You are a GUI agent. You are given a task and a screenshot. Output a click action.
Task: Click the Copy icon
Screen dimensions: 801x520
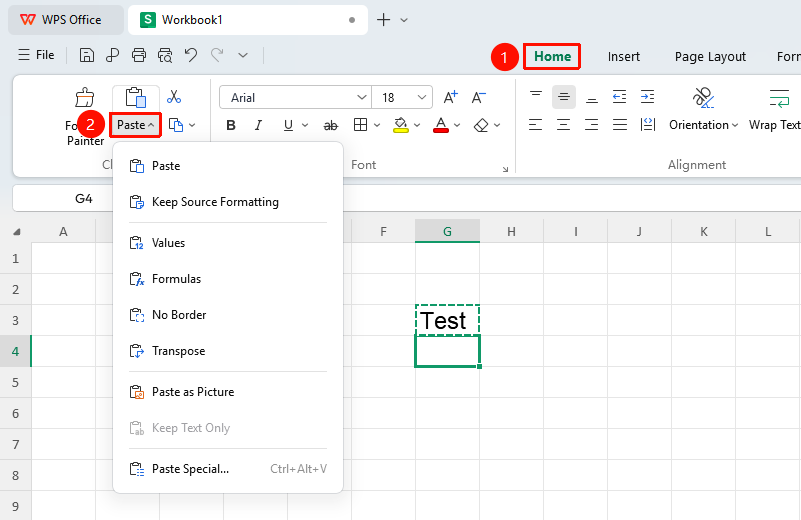176,125
